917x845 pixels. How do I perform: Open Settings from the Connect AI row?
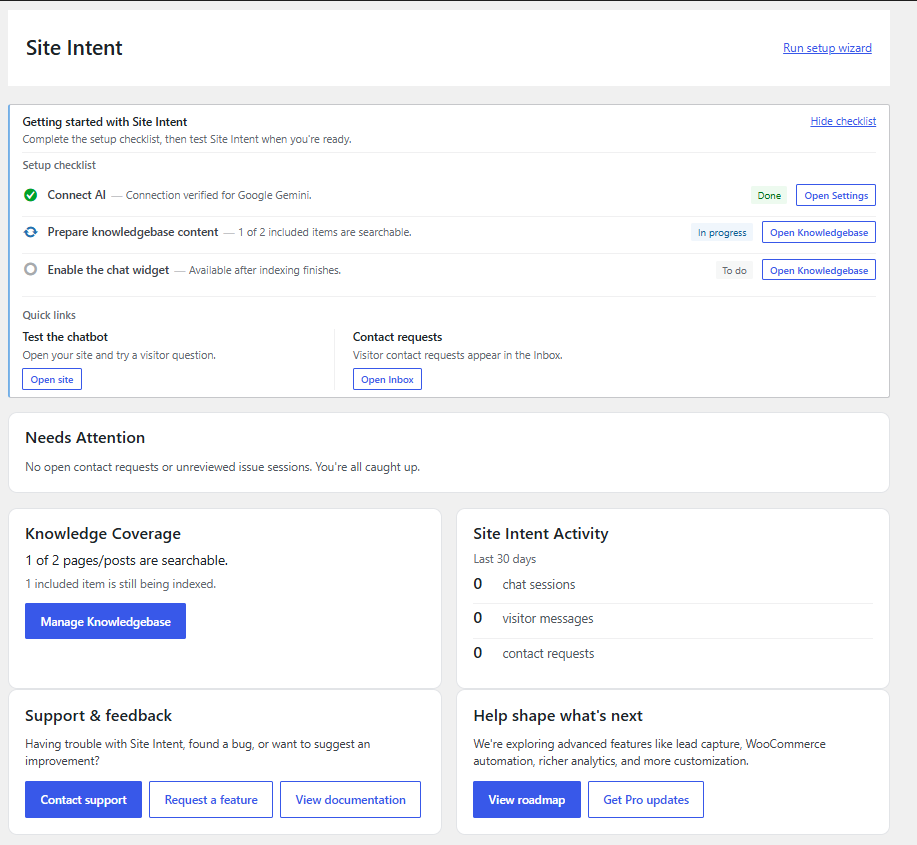click(836, 195)
